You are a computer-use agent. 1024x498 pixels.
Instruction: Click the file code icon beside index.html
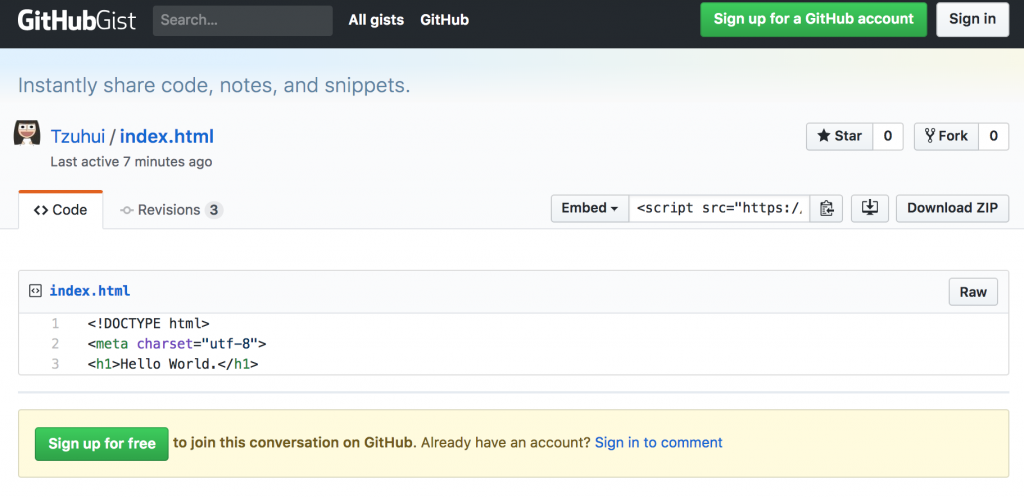35,291
